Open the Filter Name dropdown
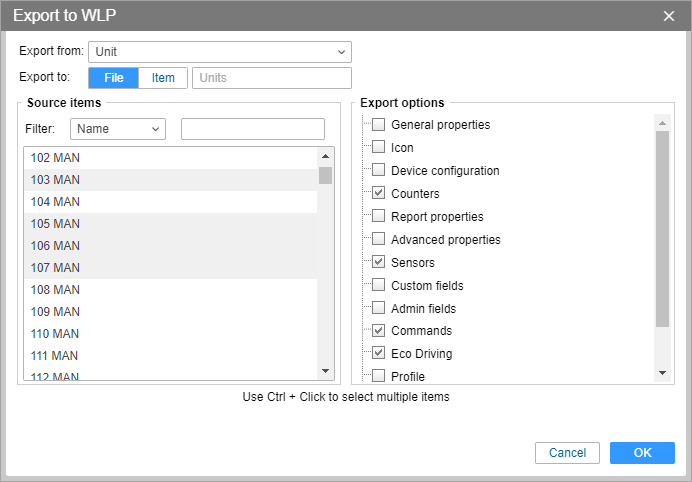Viewport: 692px width, 482px height. [x=118, y=129]
